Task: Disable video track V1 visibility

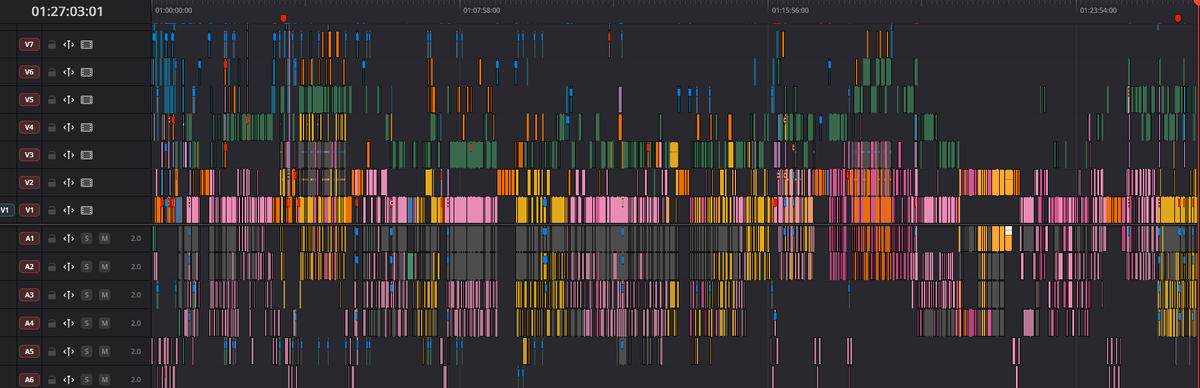Action: pyautogui.click(x=87, y=210)
